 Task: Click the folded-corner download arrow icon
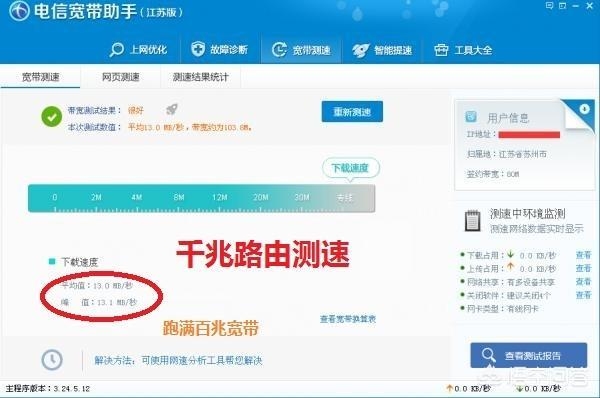point(584,109)
